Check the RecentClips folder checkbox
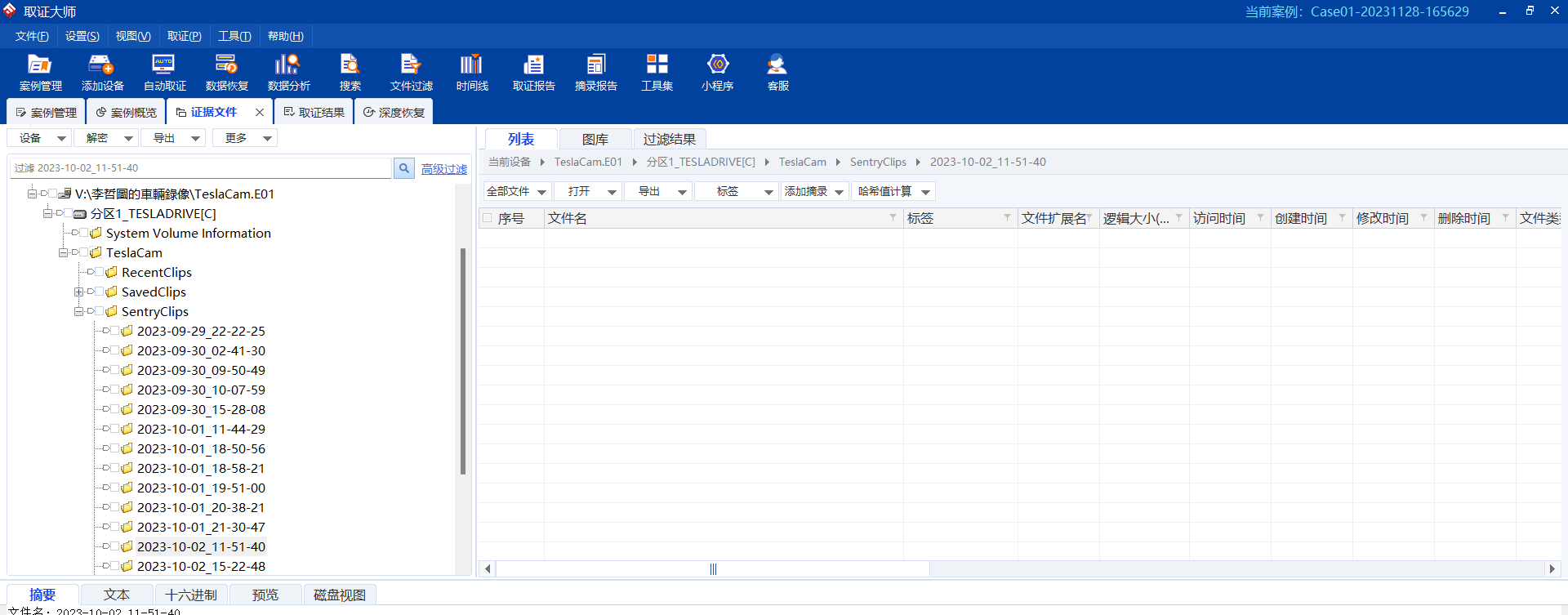 pyautogui.click(x=99, y=272)
